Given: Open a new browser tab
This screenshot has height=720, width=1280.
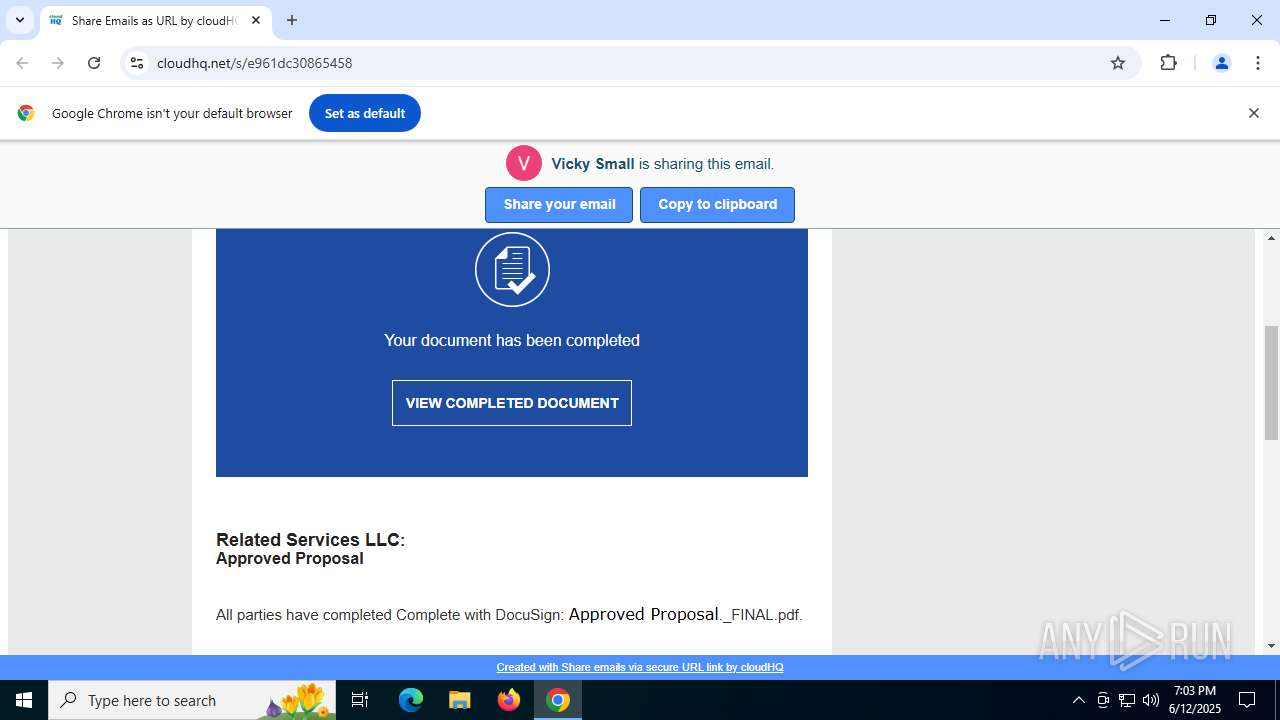Looking at the screenshot, I should tap(292, 20).
